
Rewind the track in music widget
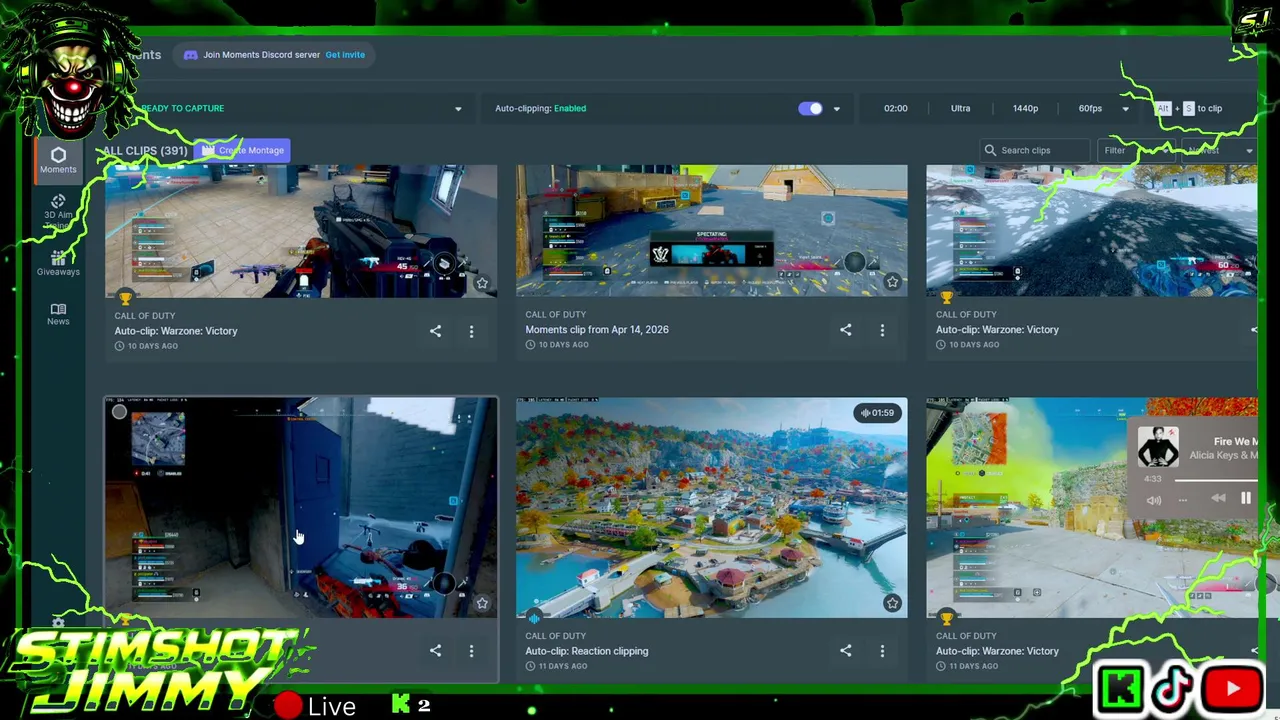[x=1218, y=498]
